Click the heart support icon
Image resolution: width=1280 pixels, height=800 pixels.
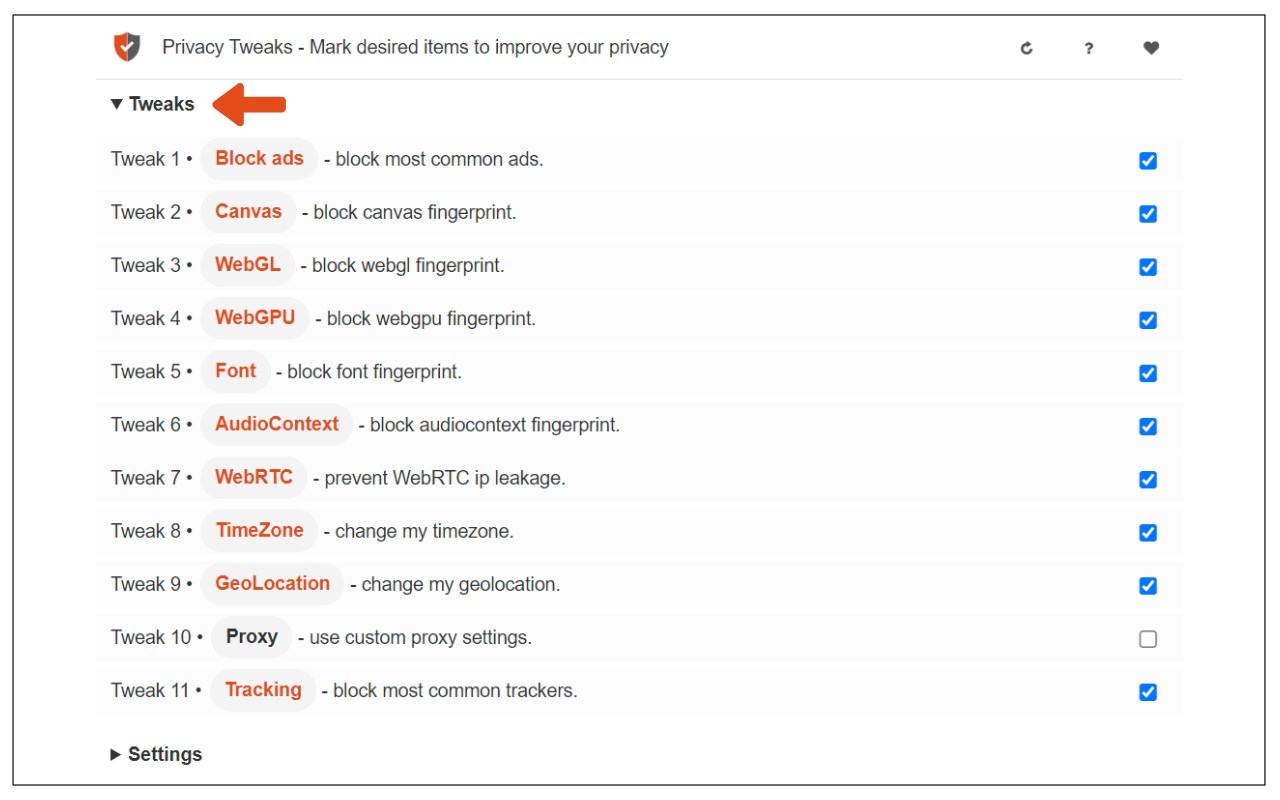coord(1151,48)
